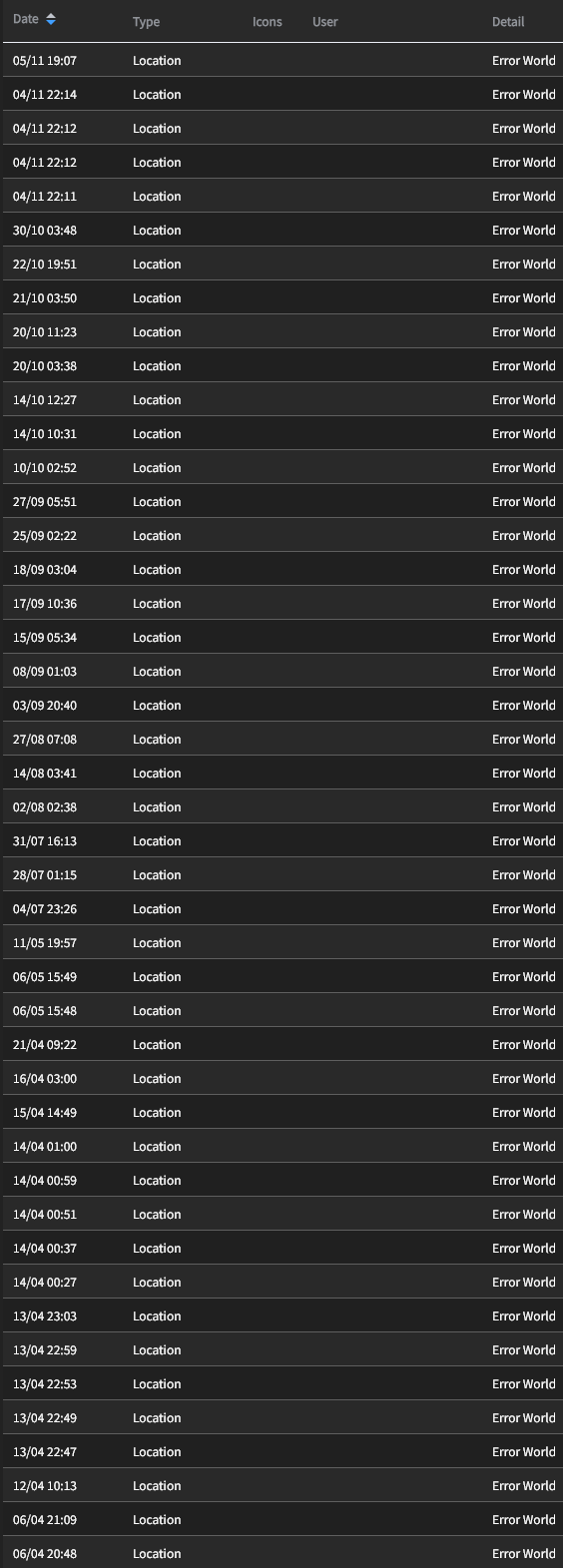Select the row dated 30/10 03:48
The height and width of the screenshot is (1568, 563).
(281, 231)
